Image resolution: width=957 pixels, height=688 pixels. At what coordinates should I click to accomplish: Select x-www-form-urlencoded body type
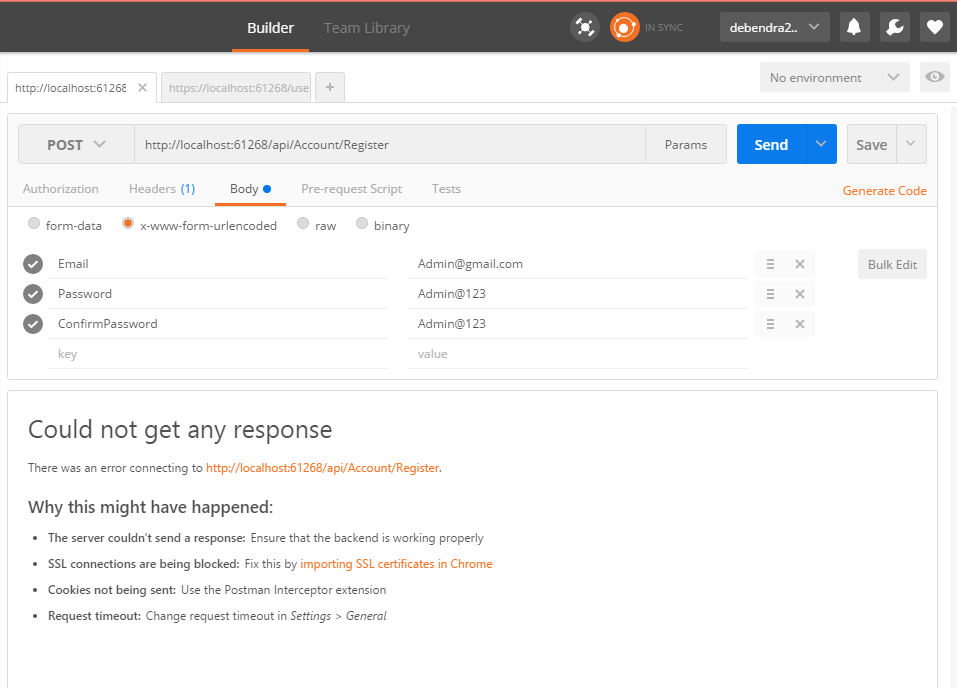pos(128,223)
